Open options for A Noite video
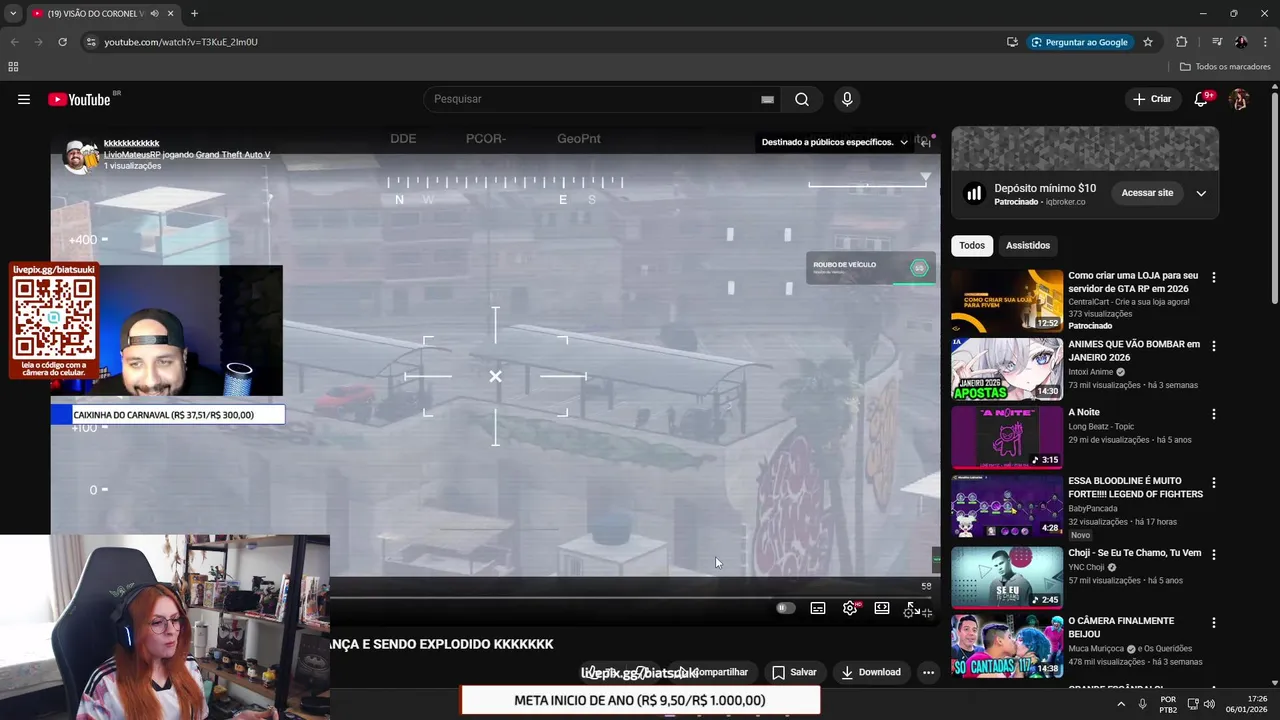 tap(1214, 414)
